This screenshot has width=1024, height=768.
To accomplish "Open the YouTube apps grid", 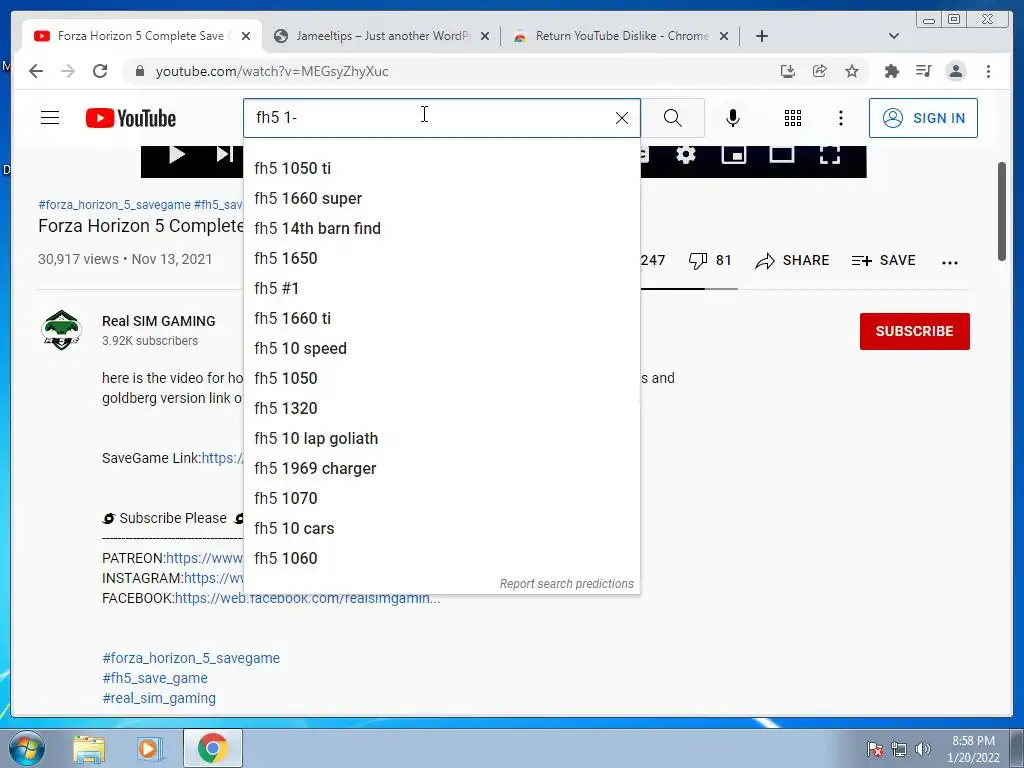I will [793, 118].
